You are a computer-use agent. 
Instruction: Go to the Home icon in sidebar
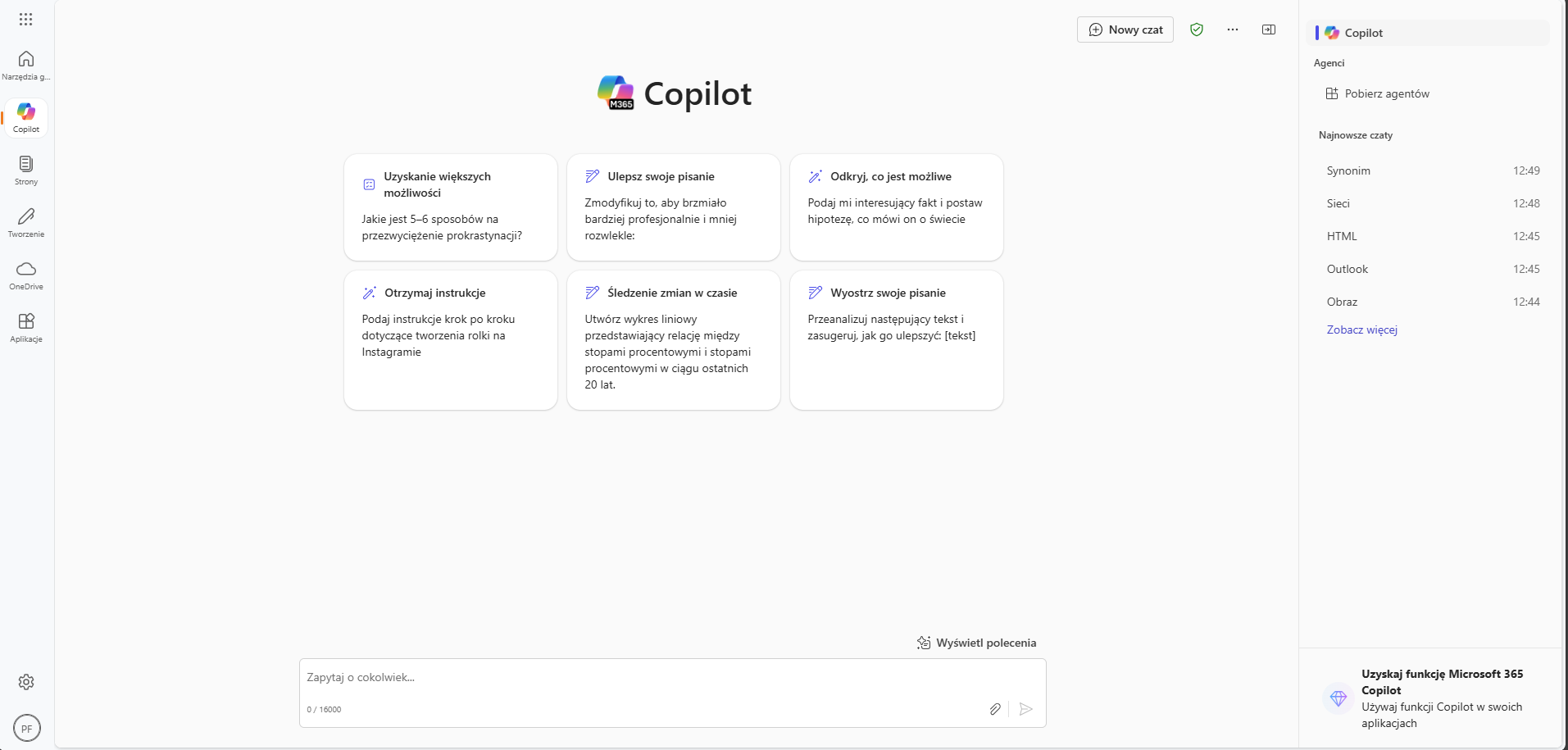point(26,59)
